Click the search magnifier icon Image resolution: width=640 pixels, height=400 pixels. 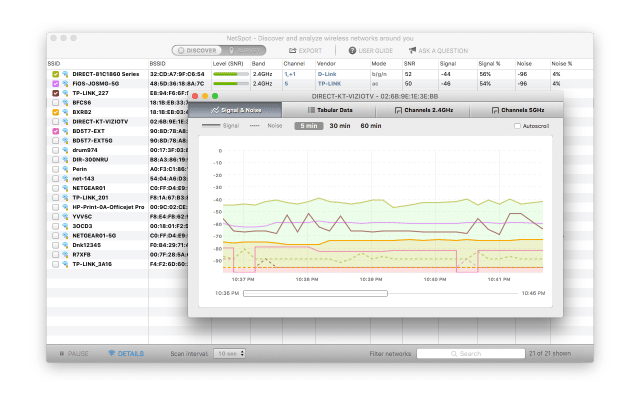(453, 353)
